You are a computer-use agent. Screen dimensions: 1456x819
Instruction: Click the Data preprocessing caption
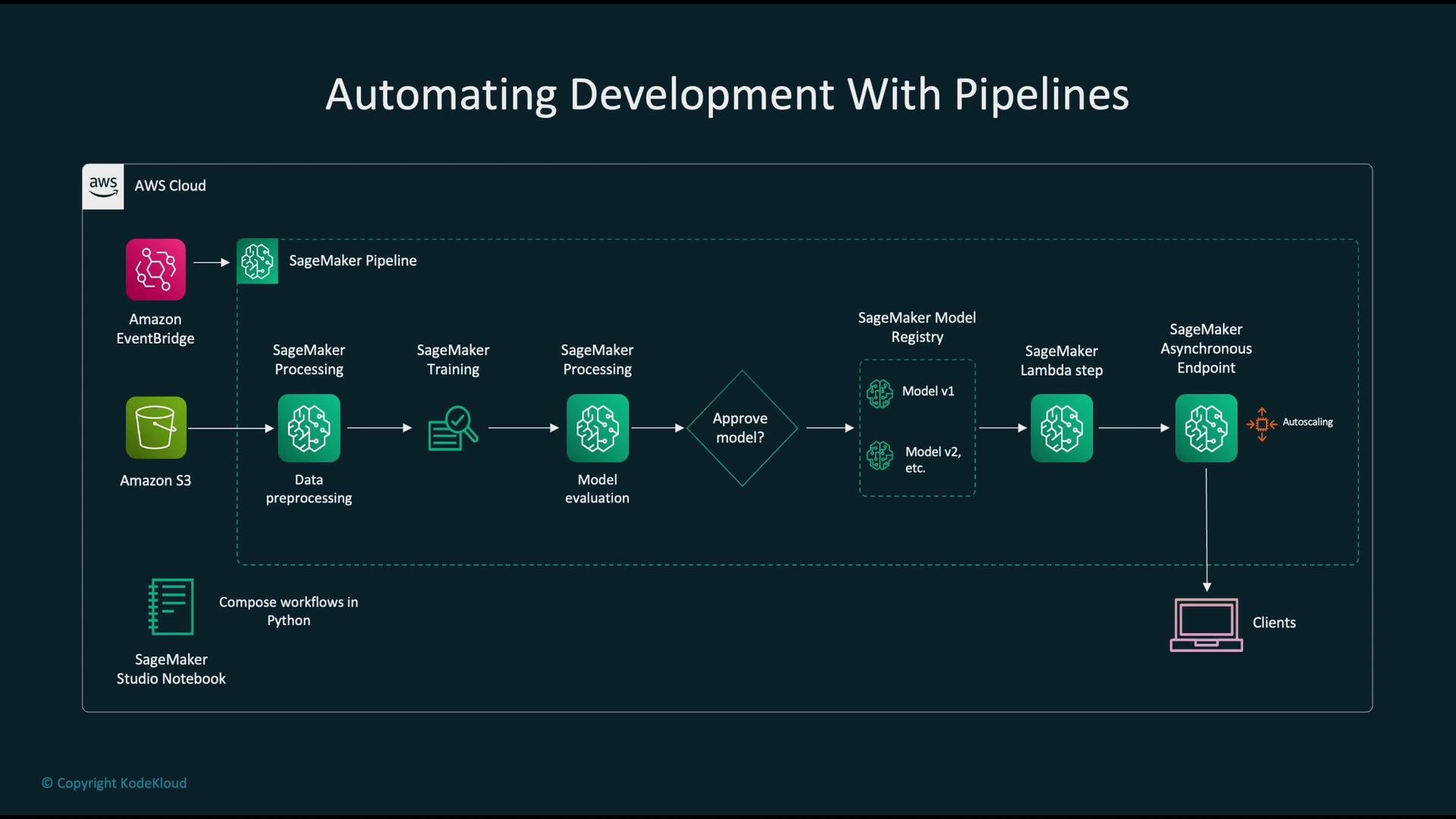(x=309, y=489)
